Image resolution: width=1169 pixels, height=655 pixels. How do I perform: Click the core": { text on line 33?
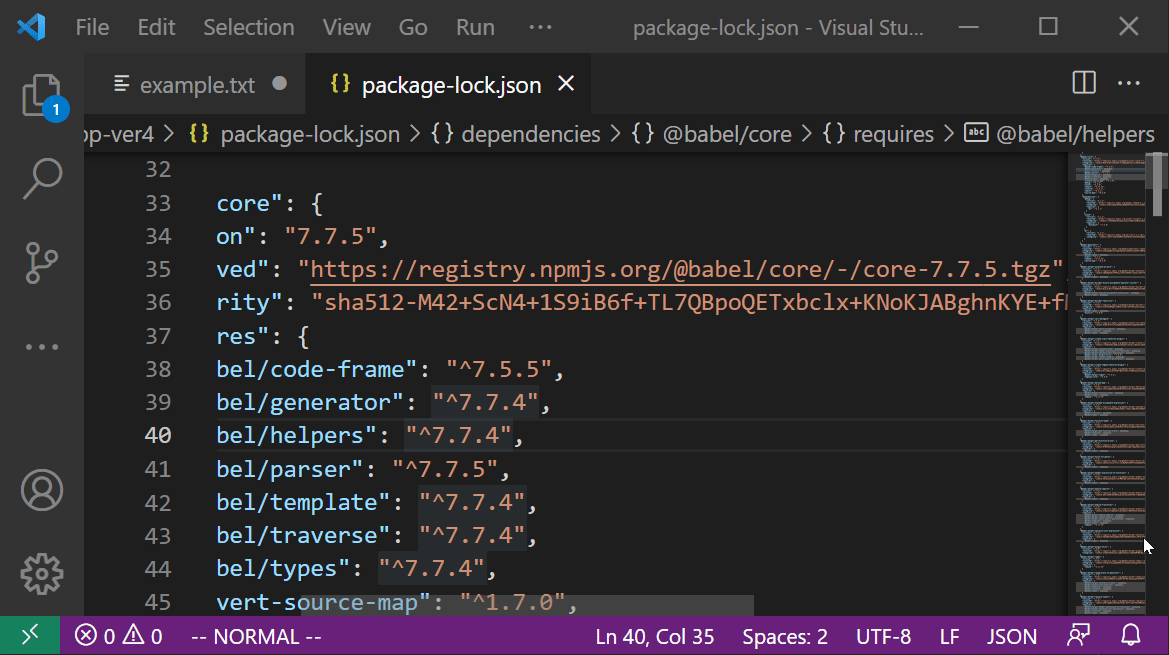[269, 203]
